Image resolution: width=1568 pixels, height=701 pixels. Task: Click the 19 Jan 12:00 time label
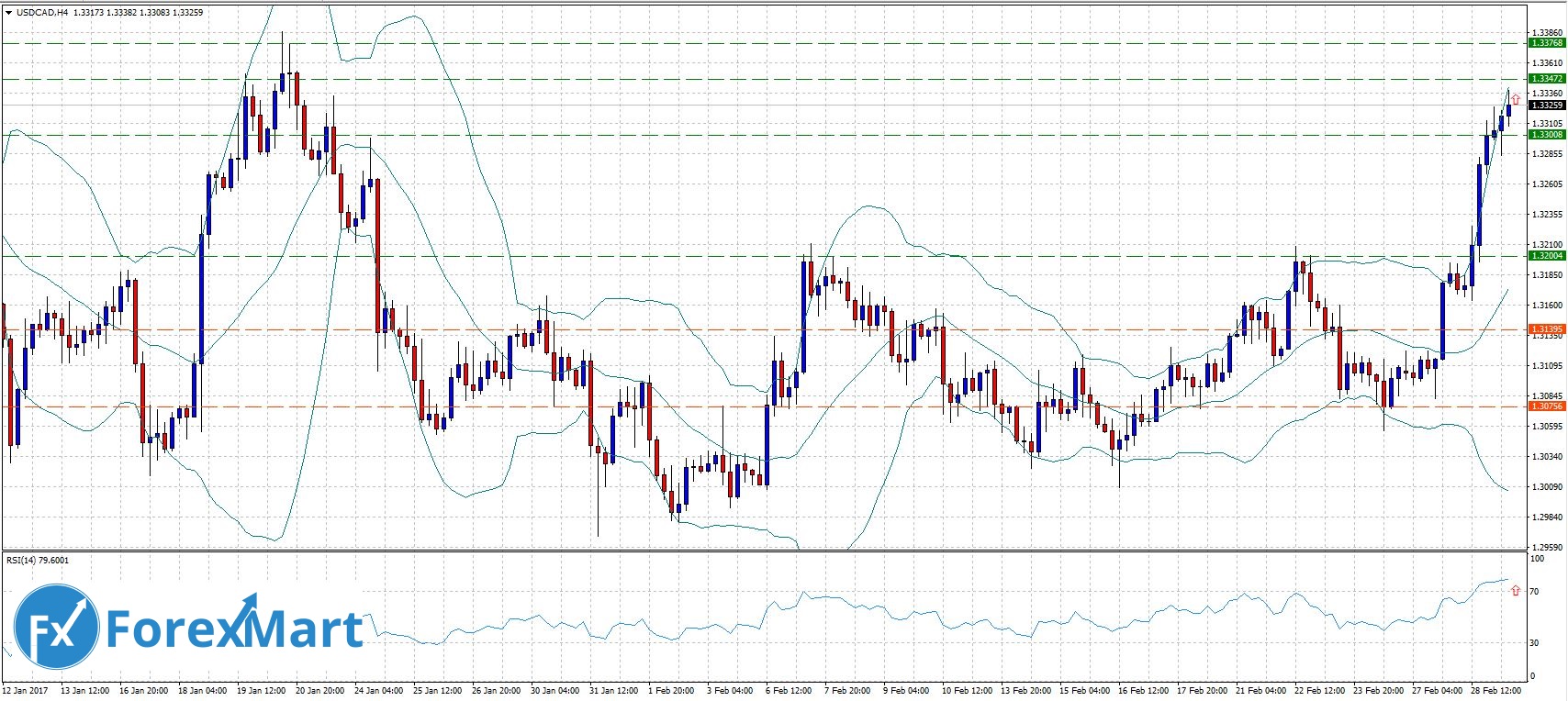[x=262, y=690]
